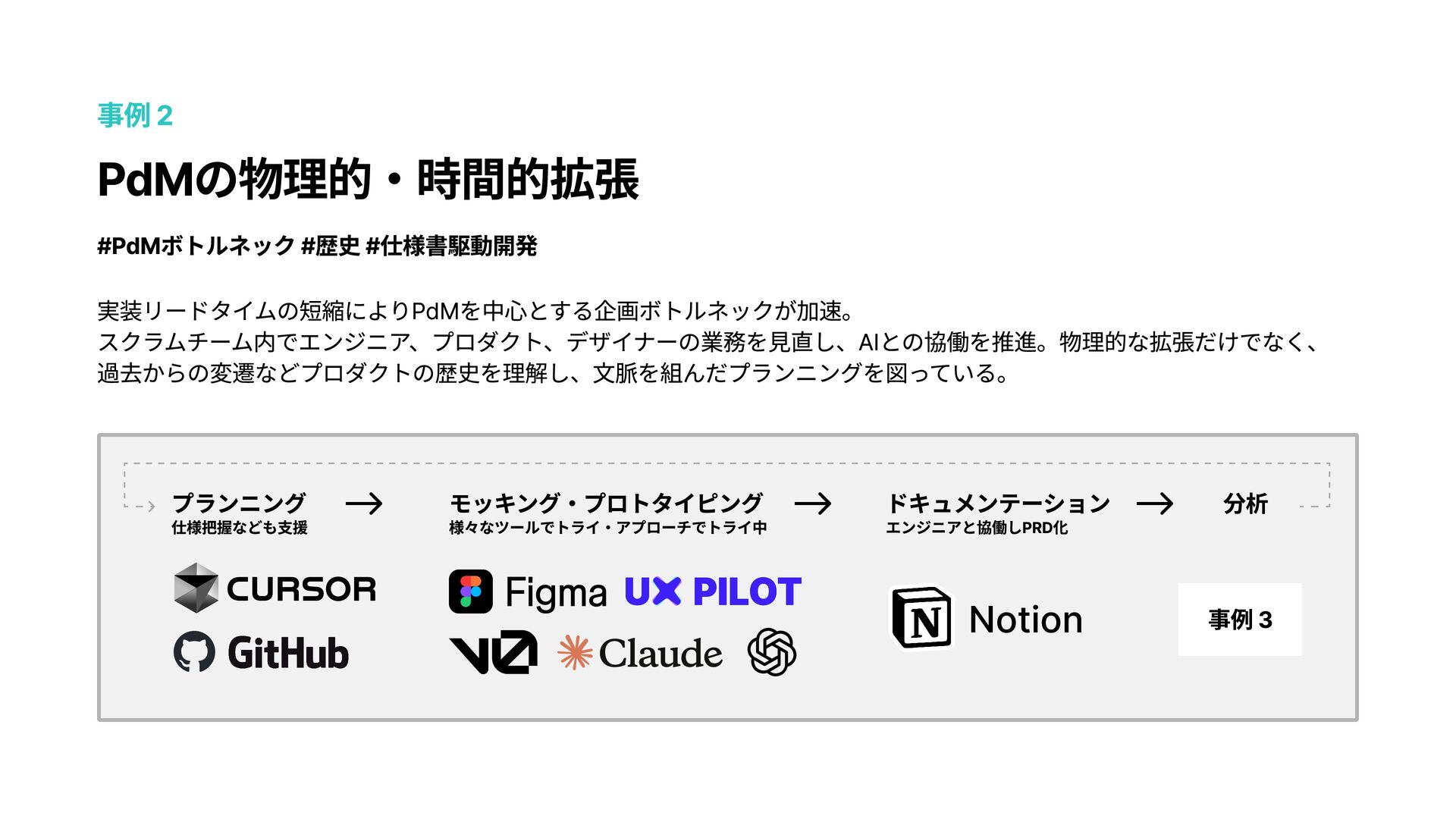1456x819 pixels.
Task: Select the Figma app icon
Action: click(x=470, y=591)
